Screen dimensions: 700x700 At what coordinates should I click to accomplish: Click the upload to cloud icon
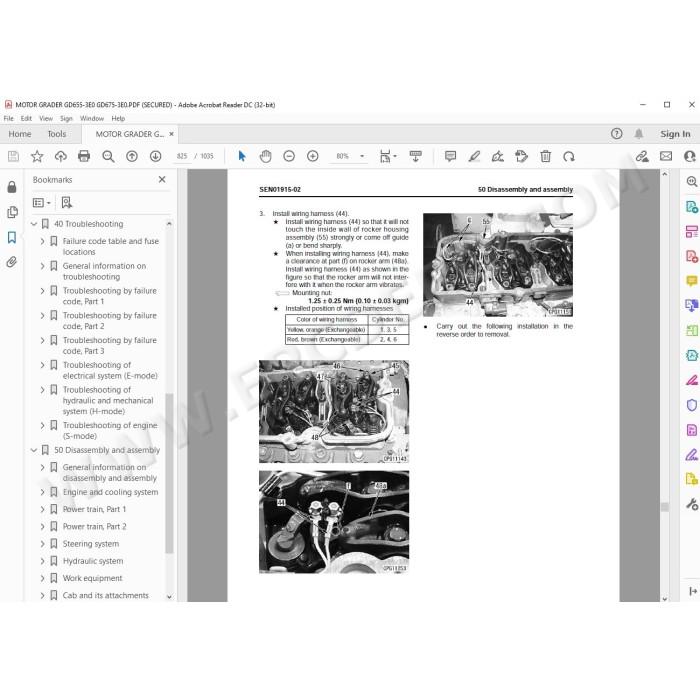pyautogui.click(x=61, y=156)
